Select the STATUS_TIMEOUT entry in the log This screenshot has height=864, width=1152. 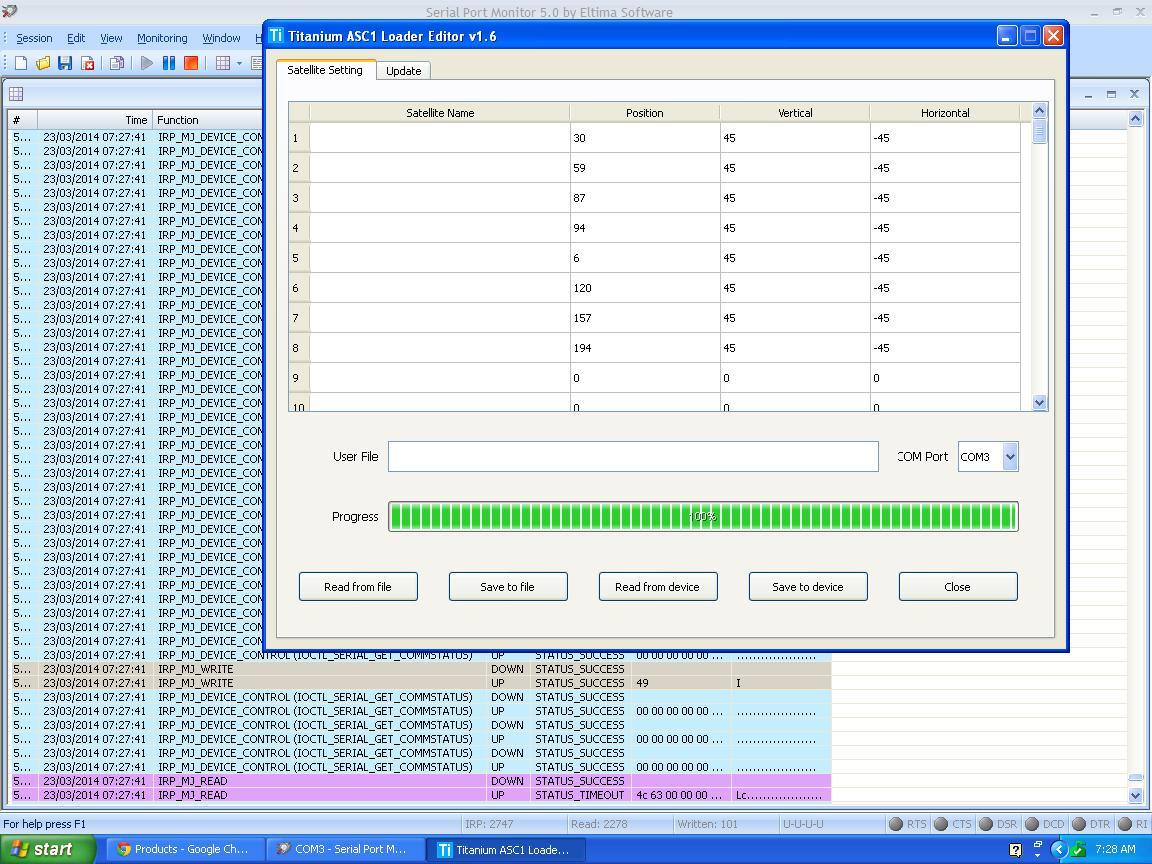point(580,795)
